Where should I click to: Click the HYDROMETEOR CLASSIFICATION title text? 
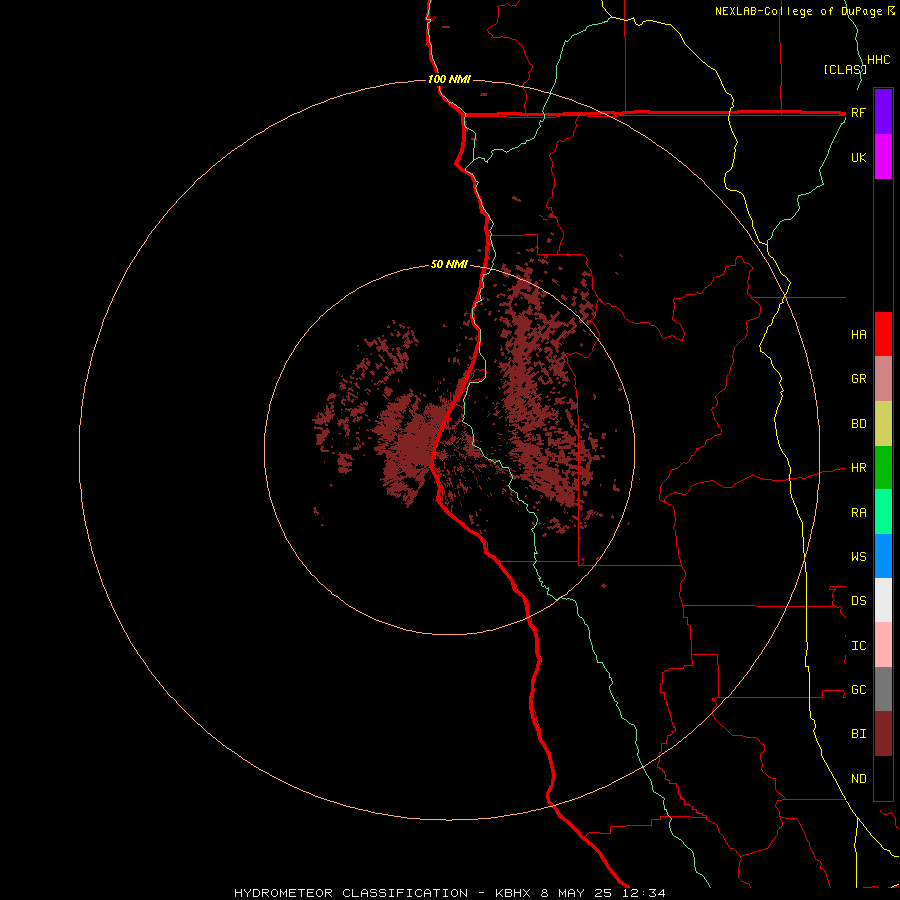coord(351,893)
